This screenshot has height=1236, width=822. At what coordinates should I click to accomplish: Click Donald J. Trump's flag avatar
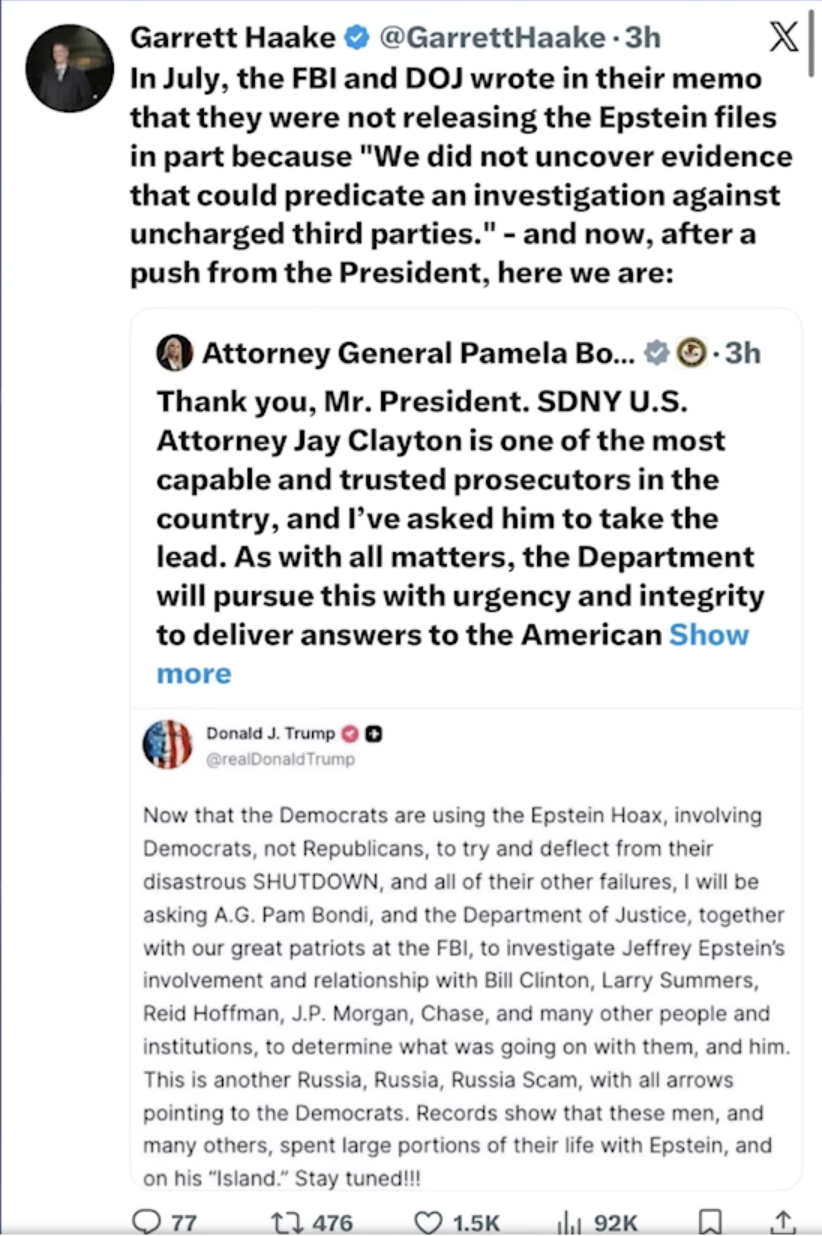[x=167, y=745]
